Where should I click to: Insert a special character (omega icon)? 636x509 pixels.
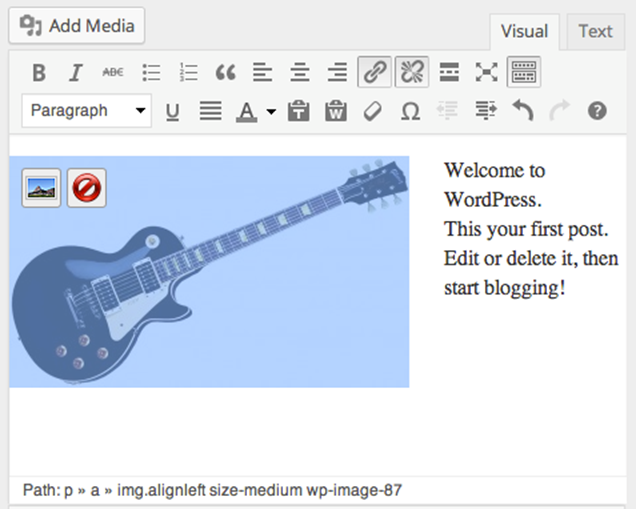pyautogui.click(x=410, y=111)
